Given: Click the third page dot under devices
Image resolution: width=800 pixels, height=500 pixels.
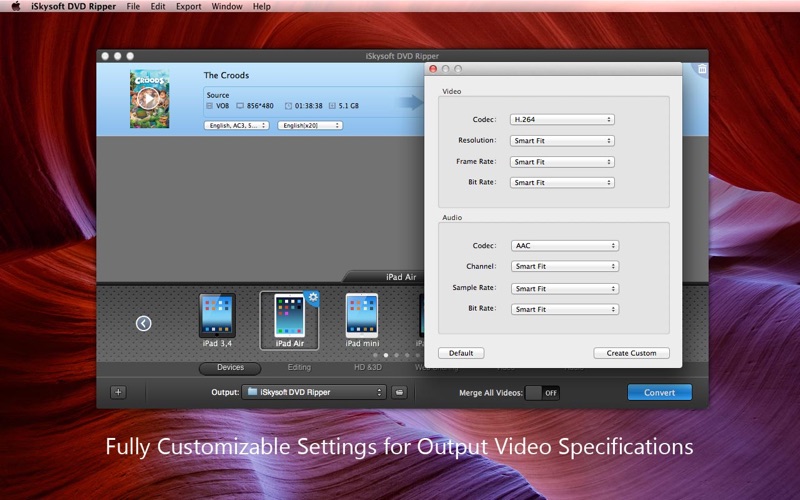Looking at the screenshot, I should (396, 355).
